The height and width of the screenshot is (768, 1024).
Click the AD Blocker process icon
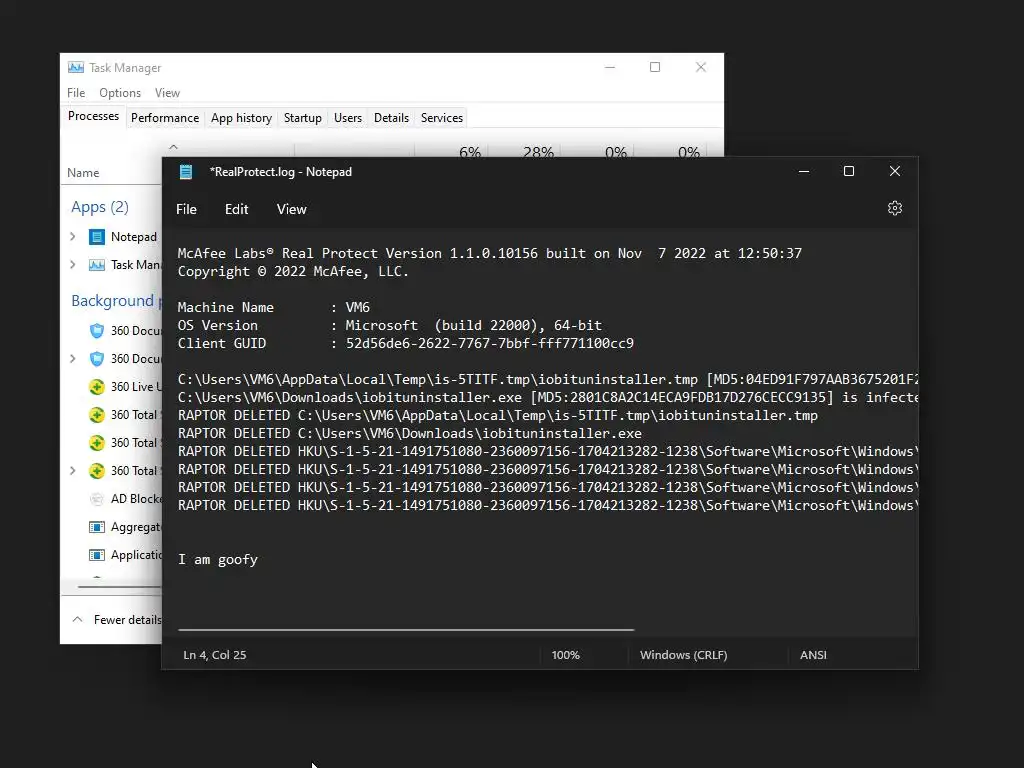coord(97,499)
